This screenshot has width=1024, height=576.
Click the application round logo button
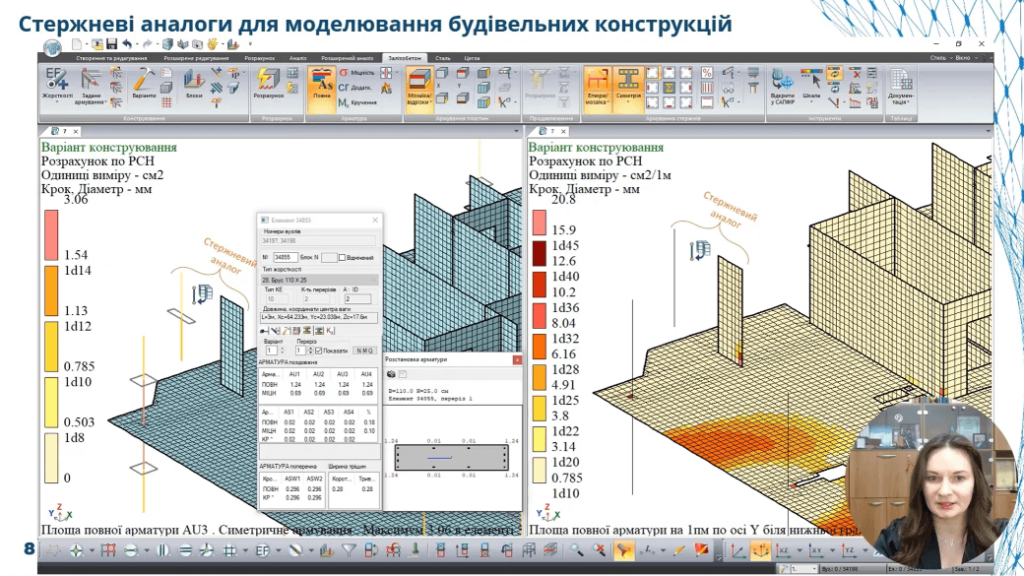point(52,46)
